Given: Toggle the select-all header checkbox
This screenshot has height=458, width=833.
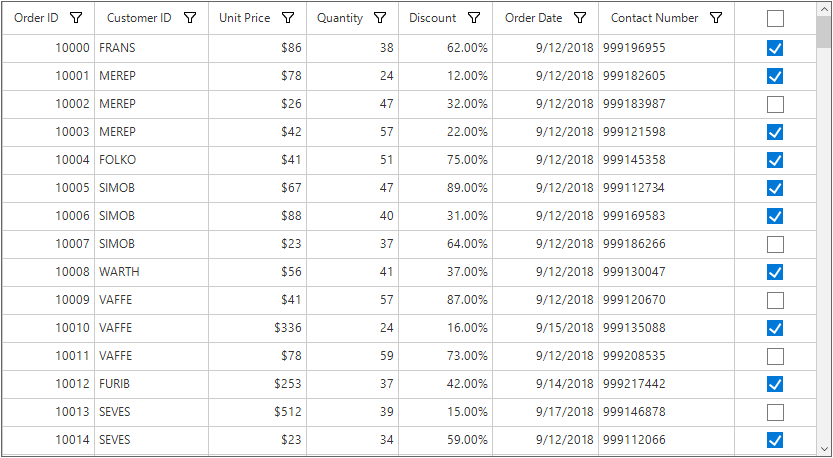Looking at the screenshot, I should click(x=775, y=19).
